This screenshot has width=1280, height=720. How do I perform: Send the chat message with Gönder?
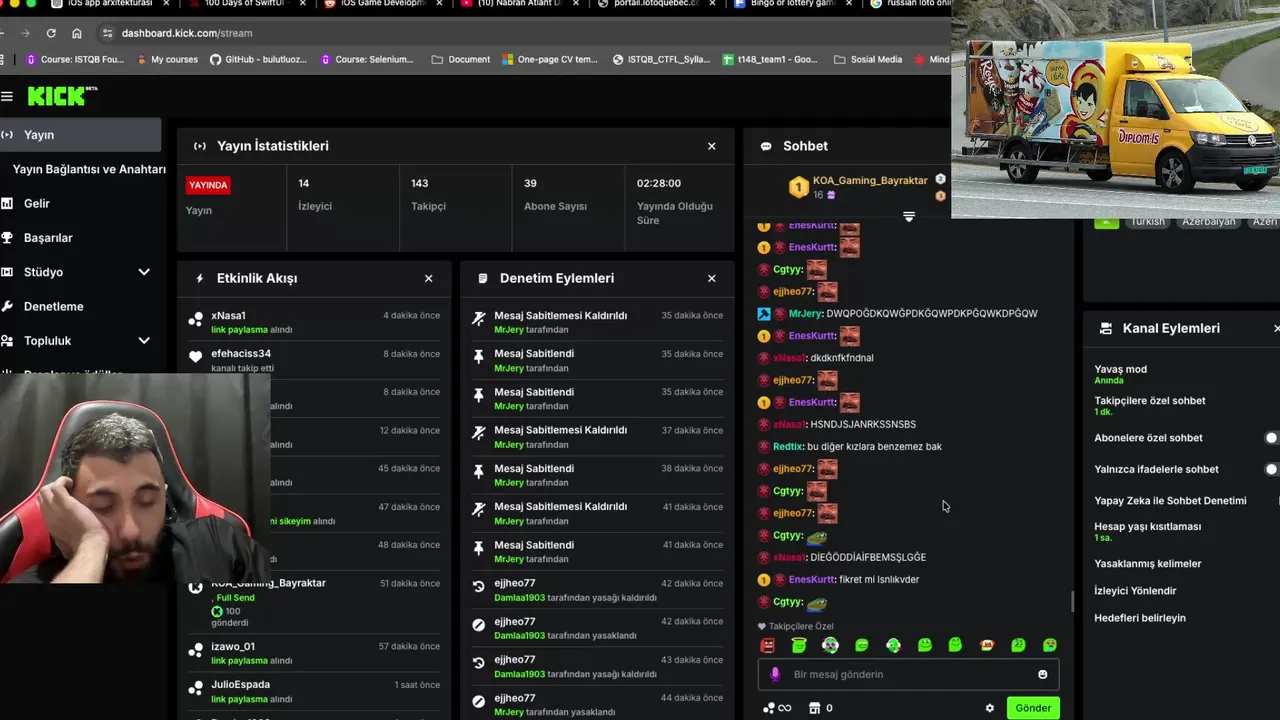tap(1033, 708)
